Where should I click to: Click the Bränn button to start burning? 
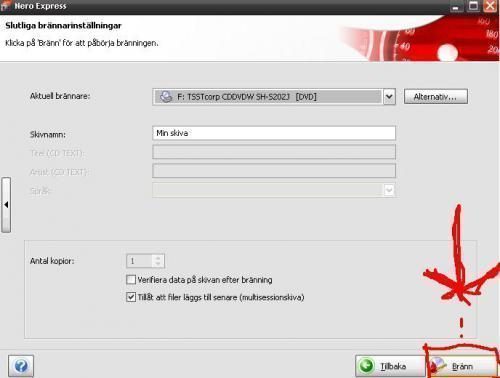click(x=462, y=366)
